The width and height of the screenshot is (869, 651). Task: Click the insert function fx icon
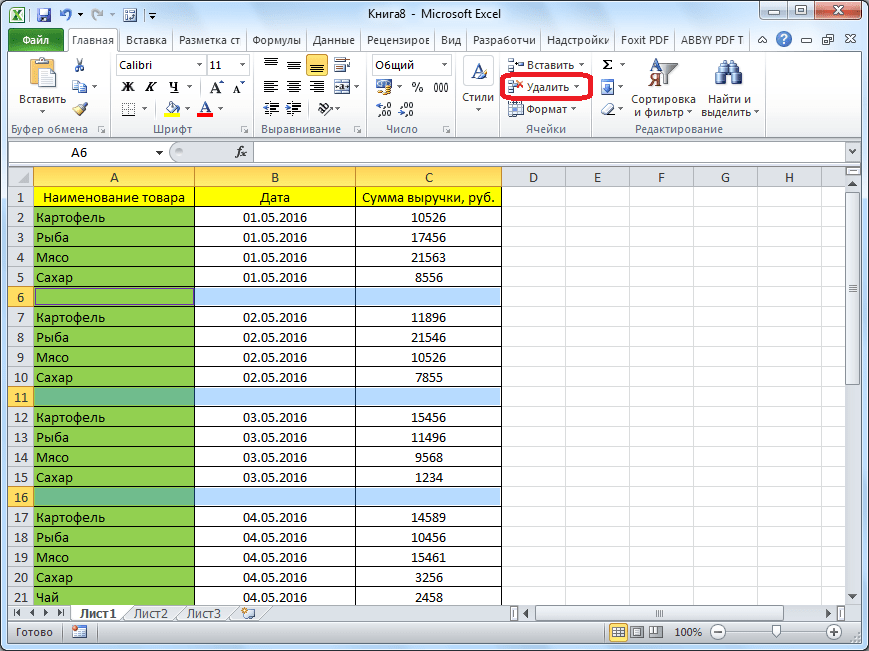[x=241, y=152]
